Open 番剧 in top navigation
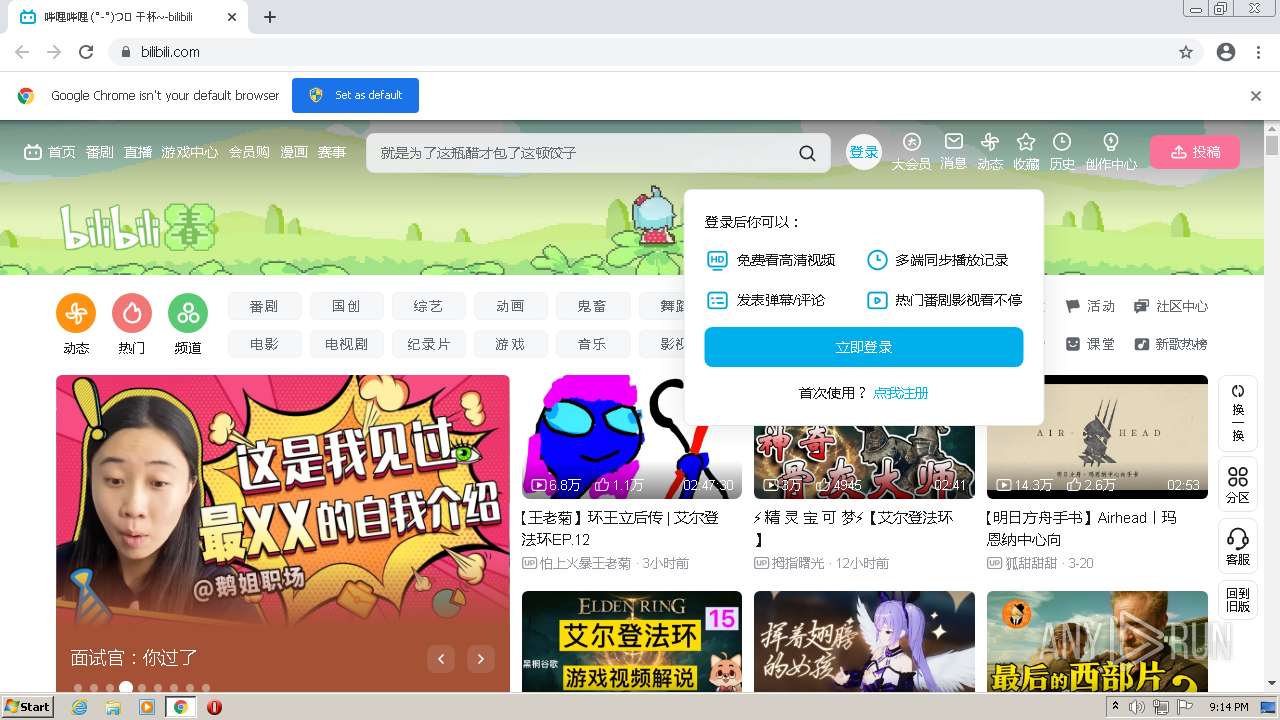The height and width of the screenshot is (720, 1280). coord(100,152)
